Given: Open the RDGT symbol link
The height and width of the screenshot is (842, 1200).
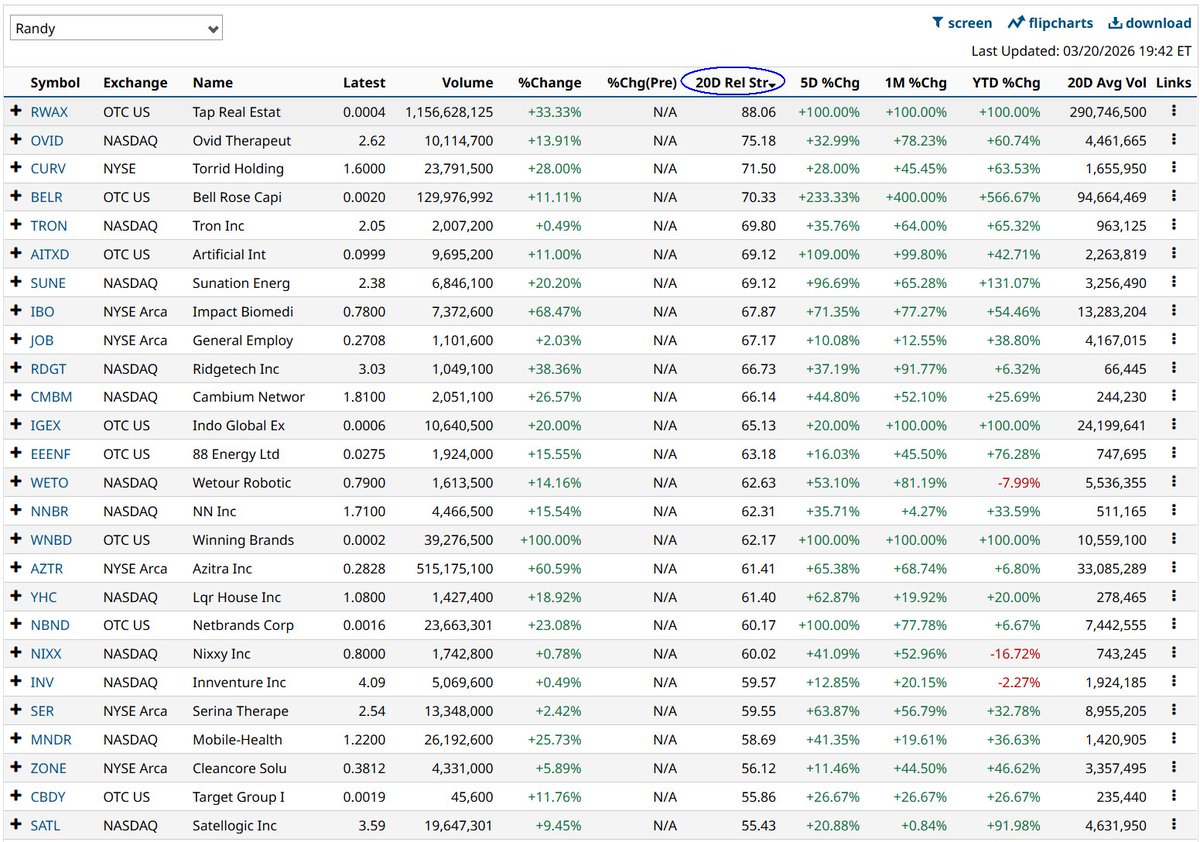Looking at the screenshot, I should 48,369.
